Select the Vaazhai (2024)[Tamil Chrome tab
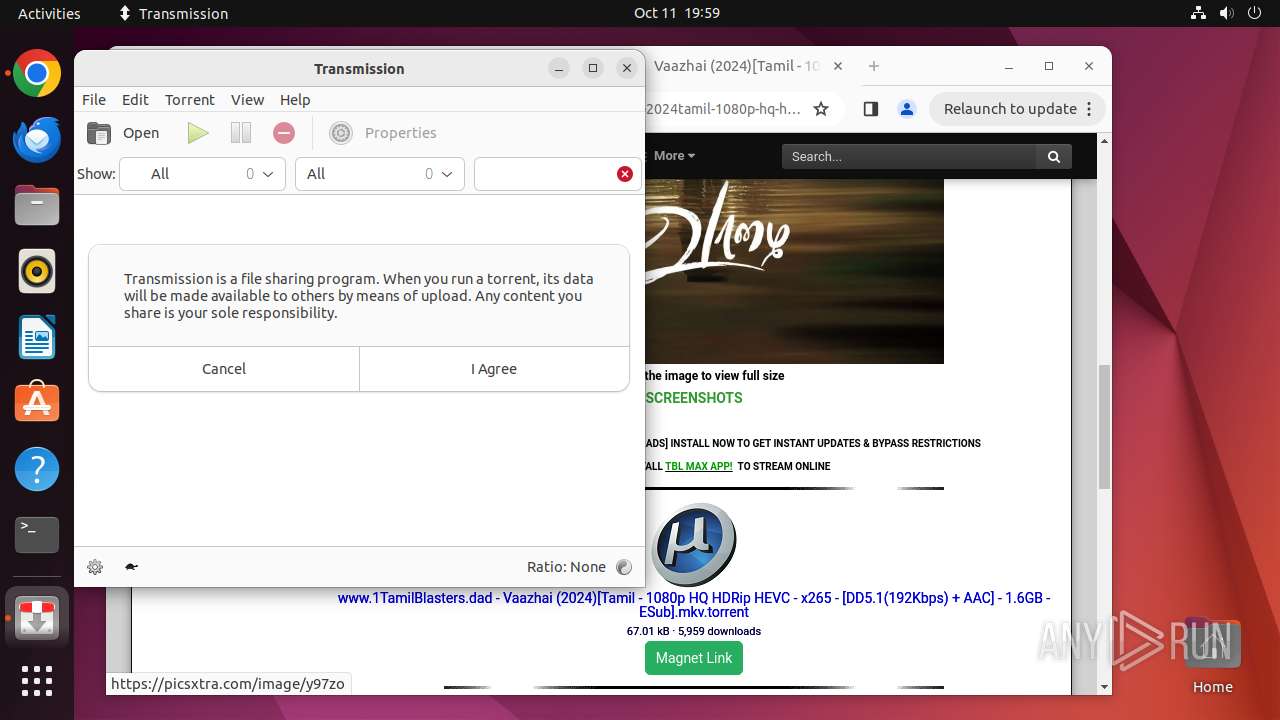This screenshot has height=720, width=1280. (x=737, y=66)
